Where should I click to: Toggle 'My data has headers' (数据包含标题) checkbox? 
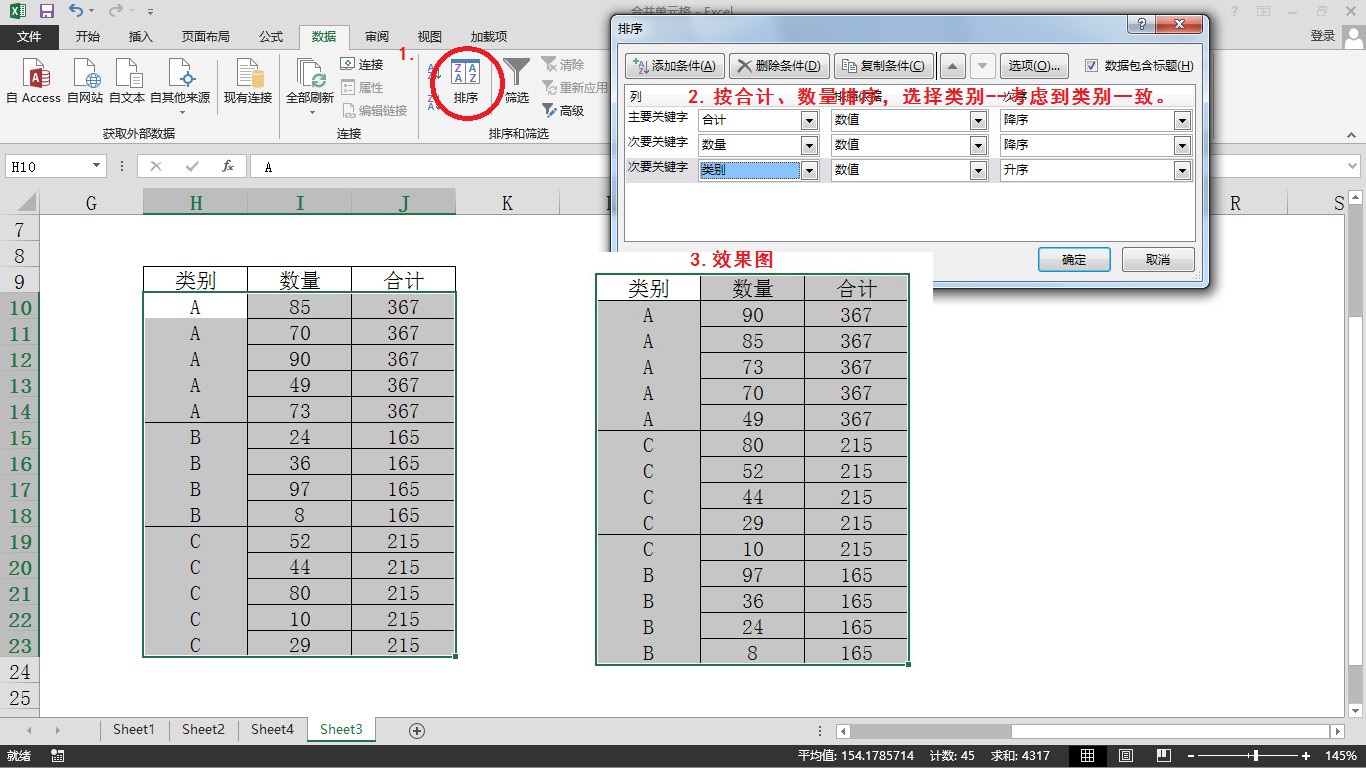(x=1091, y=66)
